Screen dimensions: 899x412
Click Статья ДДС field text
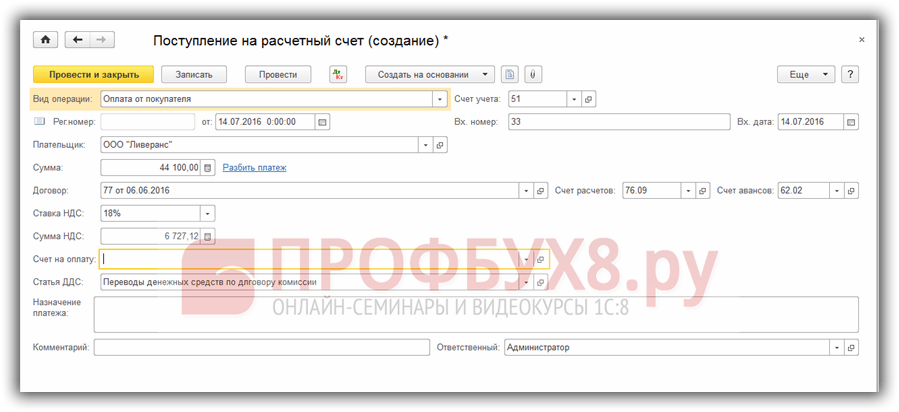(310, 282)
